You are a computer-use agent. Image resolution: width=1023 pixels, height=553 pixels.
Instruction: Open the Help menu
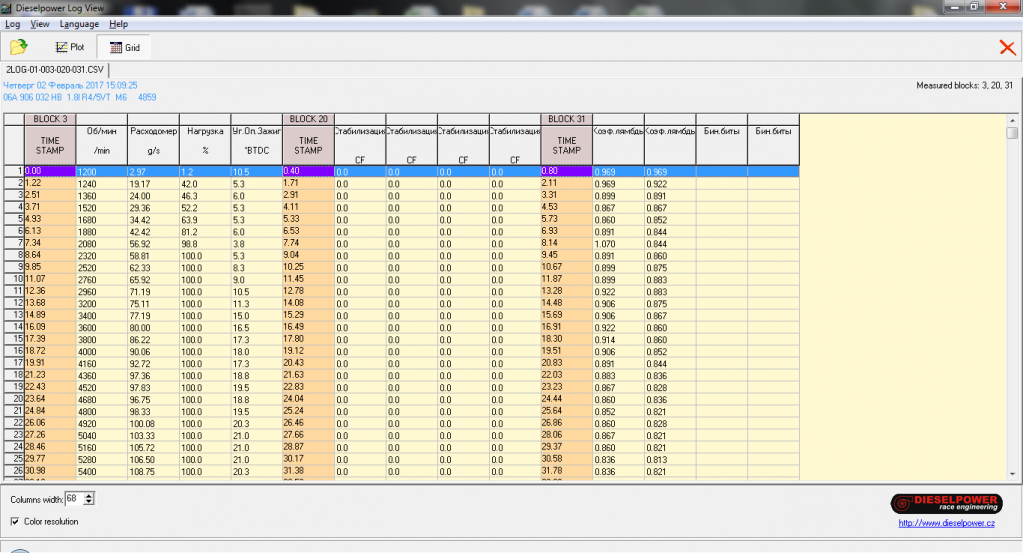(x=118, y=23)
